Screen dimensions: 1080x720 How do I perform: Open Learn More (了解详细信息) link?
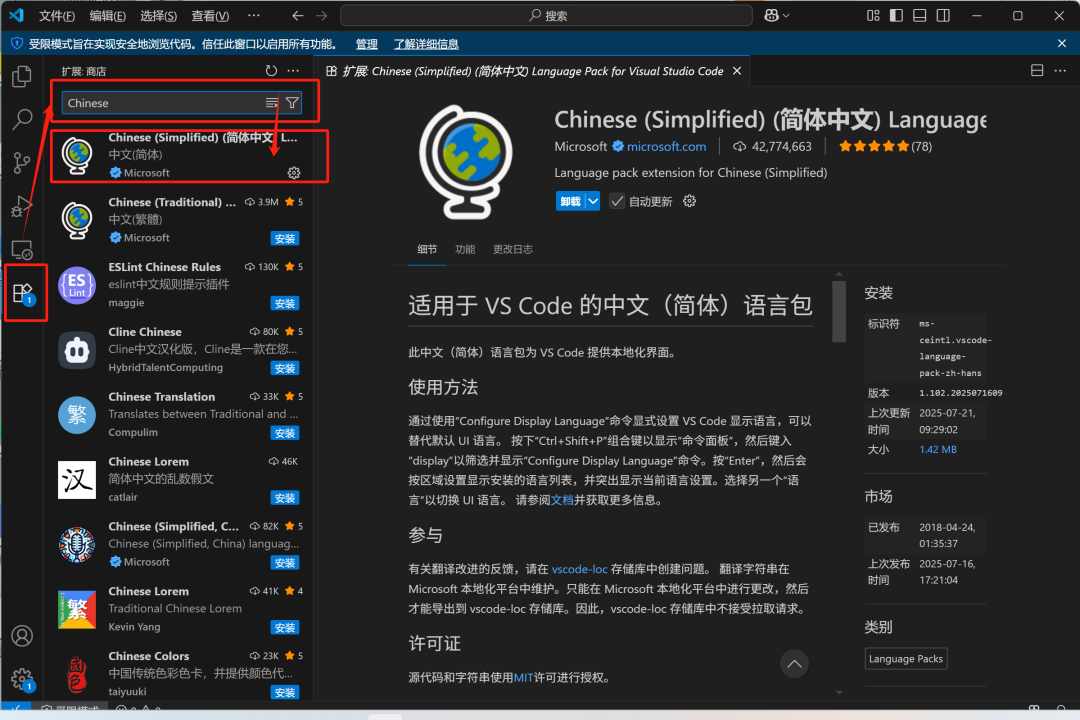pyautogui.click(x=426, y=44)
